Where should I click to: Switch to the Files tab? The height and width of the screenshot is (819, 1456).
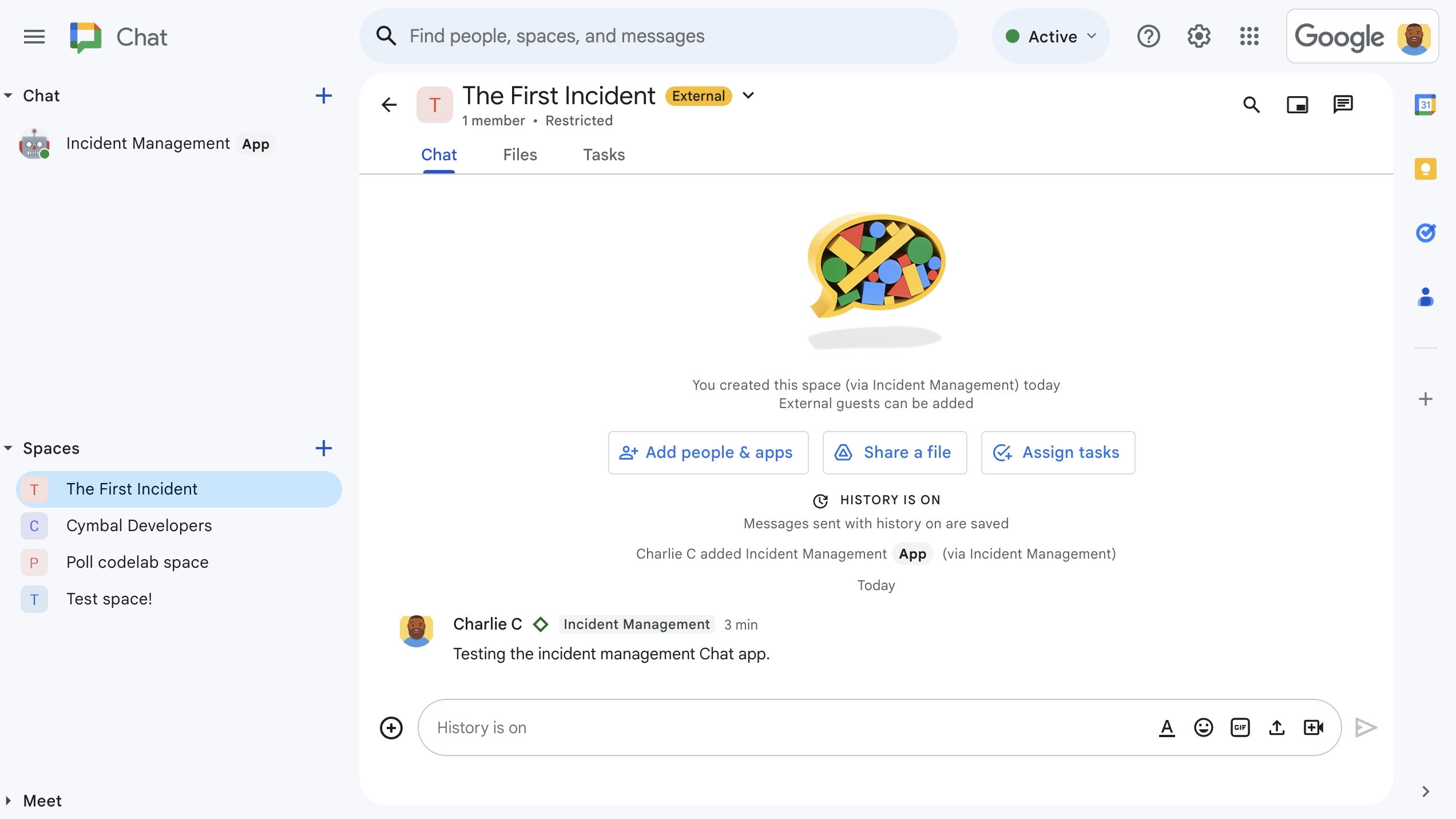click(519, 155)
